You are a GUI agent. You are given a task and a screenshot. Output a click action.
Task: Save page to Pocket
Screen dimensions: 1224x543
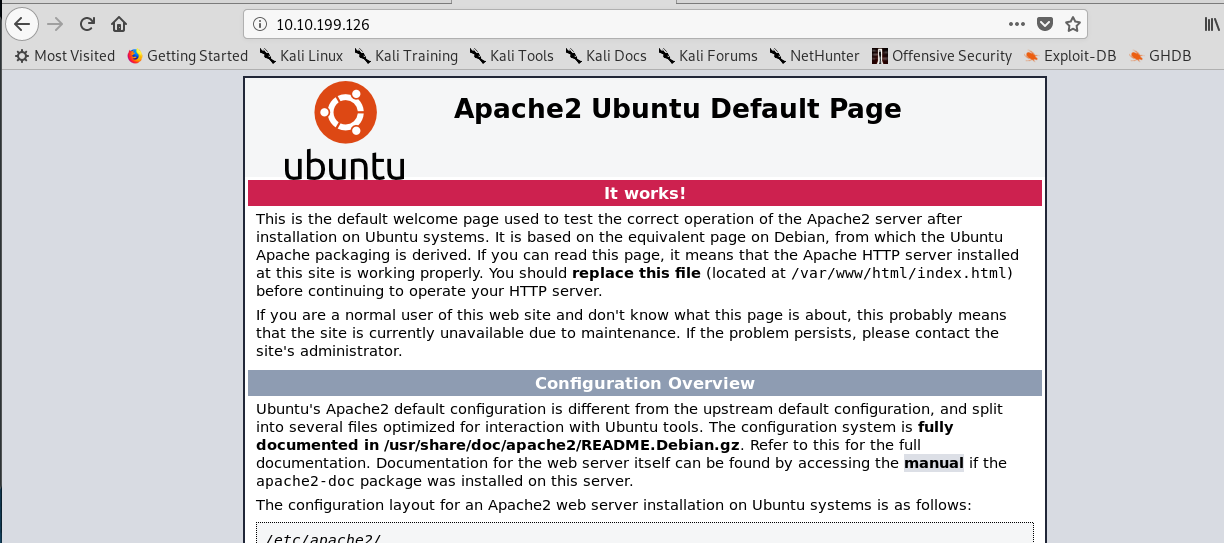coord(1044,23)
